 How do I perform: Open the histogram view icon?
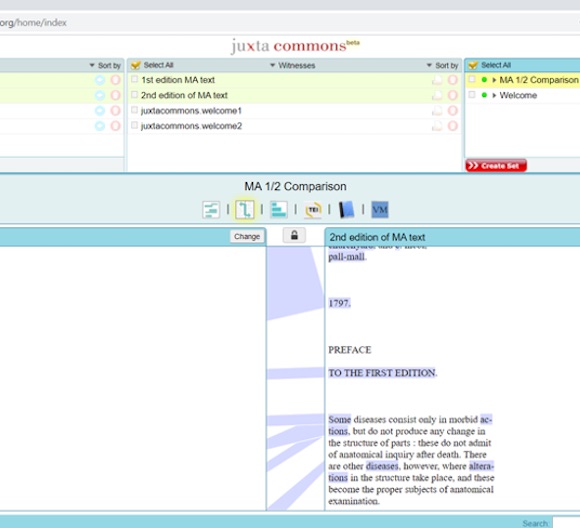tap(279, 210)
